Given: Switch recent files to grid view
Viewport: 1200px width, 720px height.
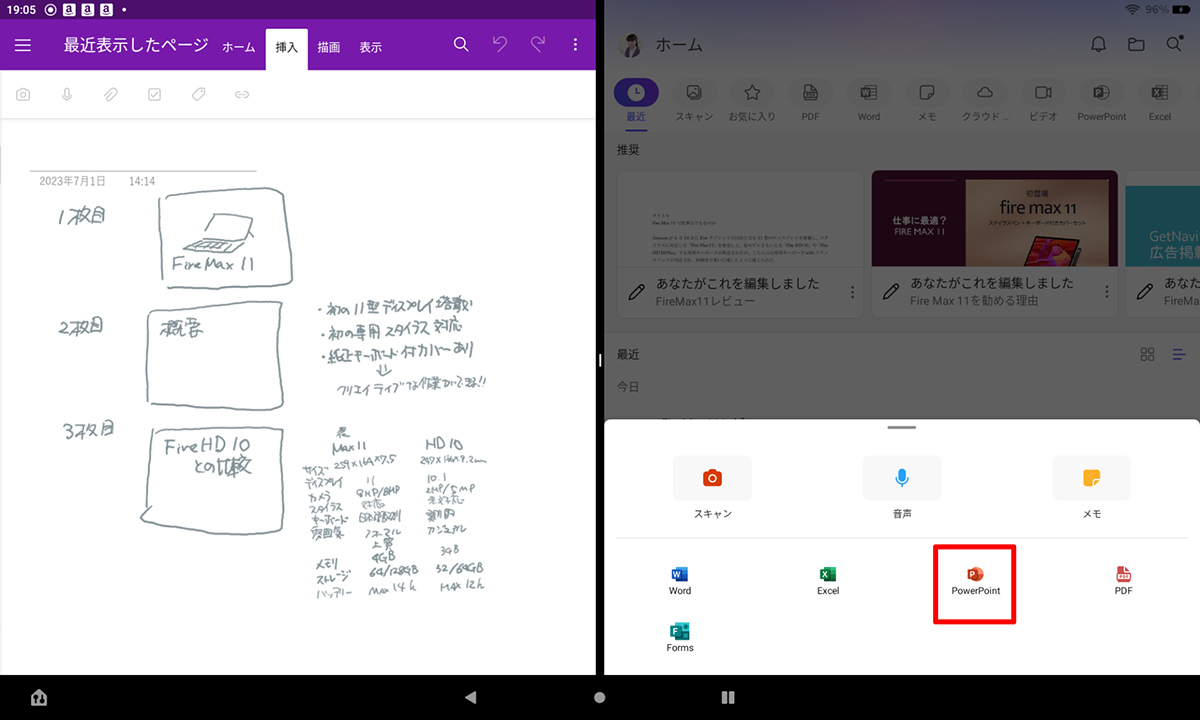Looking at the screenshot, I should [x=1147, y=355].
